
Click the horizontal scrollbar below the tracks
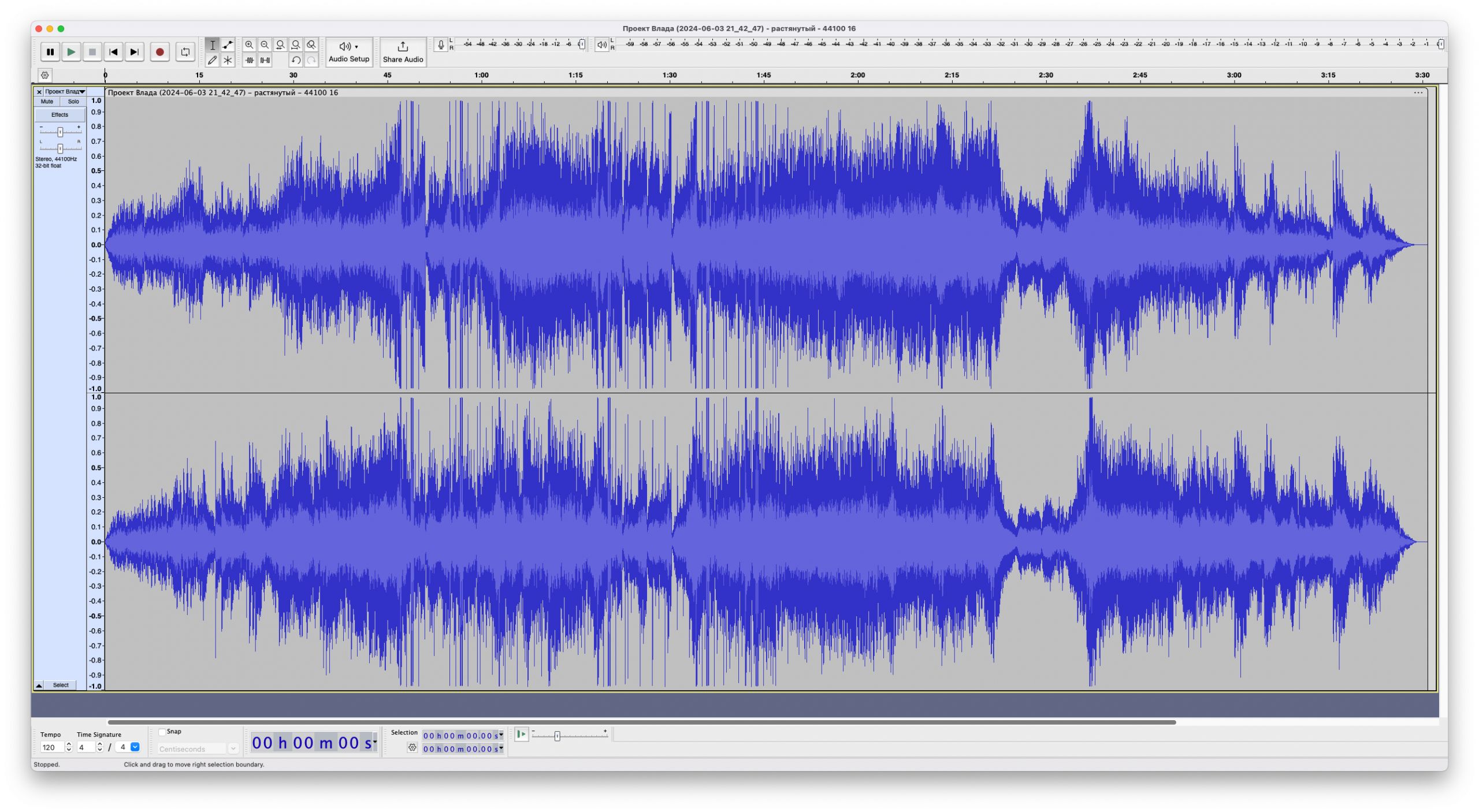point(641,722)
